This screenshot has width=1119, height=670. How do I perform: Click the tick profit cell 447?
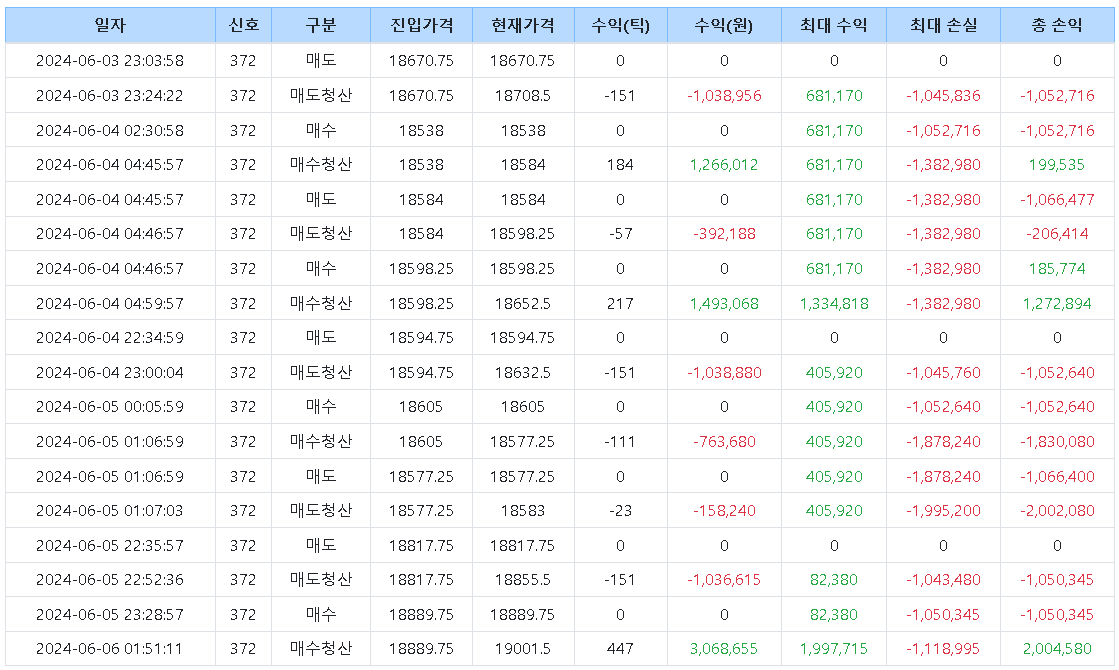(620, 649)
